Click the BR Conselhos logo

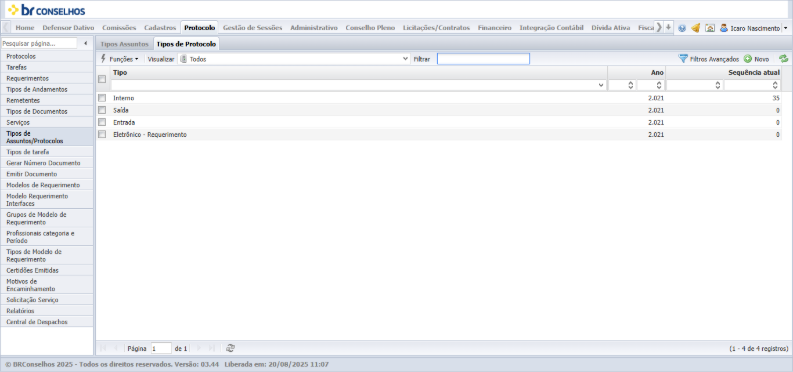[47, 10]
